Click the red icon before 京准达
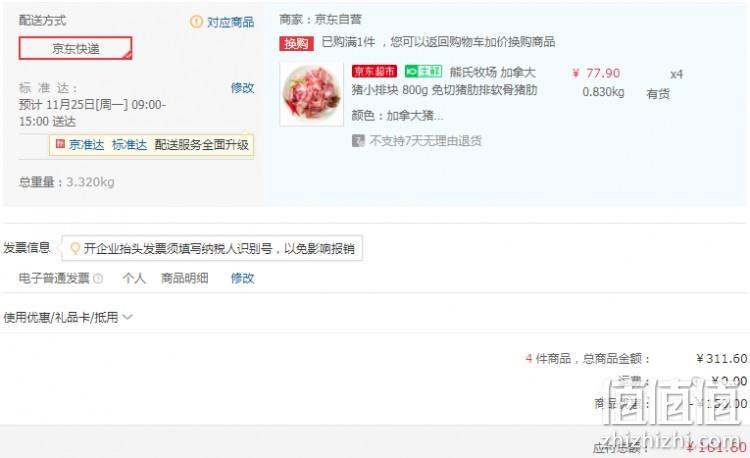Image resolution: width=750 pixels, height=458 pixels. pyautogui.click(x=60, y=144)
